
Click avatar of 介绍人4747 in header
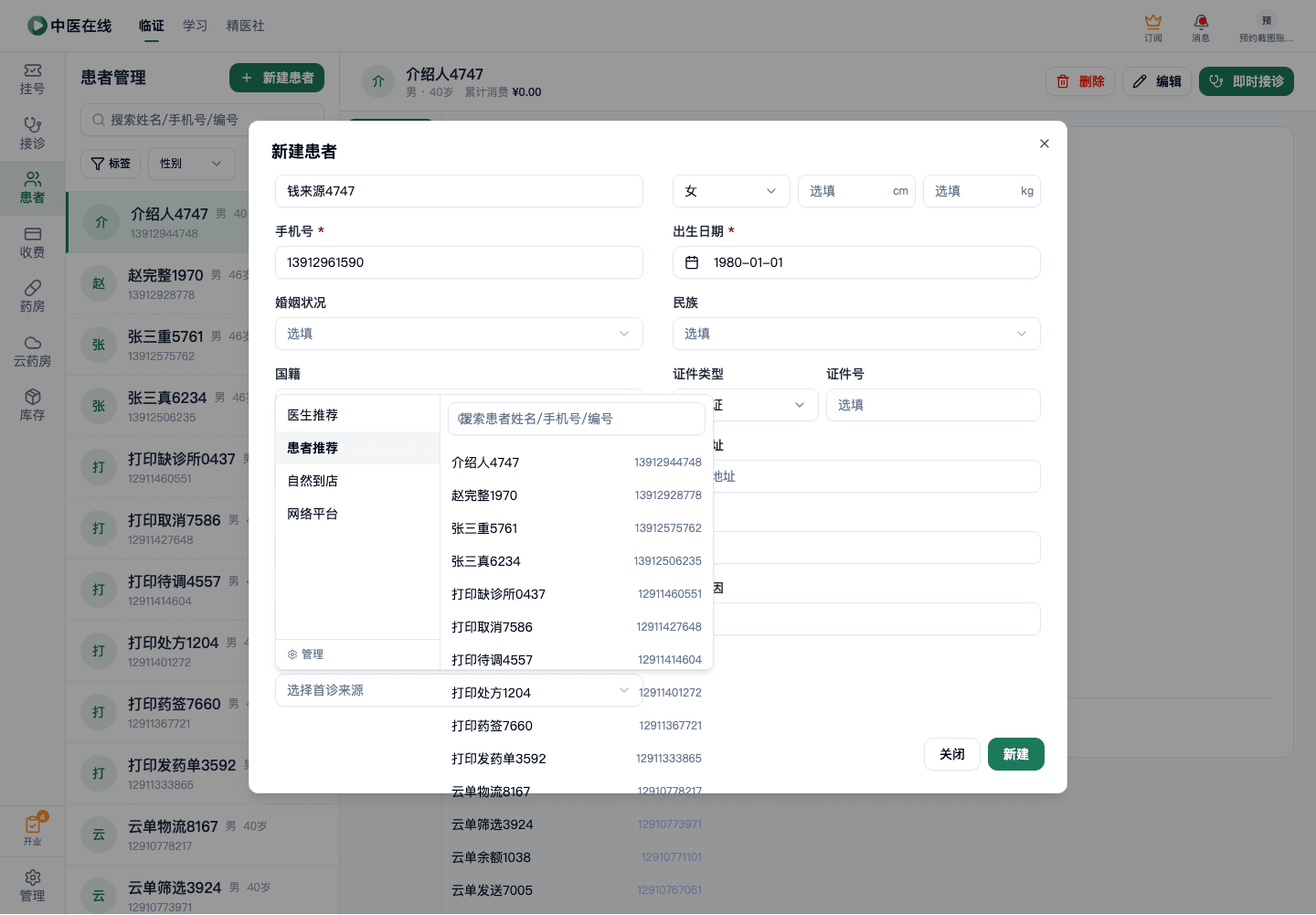[378, 81]
